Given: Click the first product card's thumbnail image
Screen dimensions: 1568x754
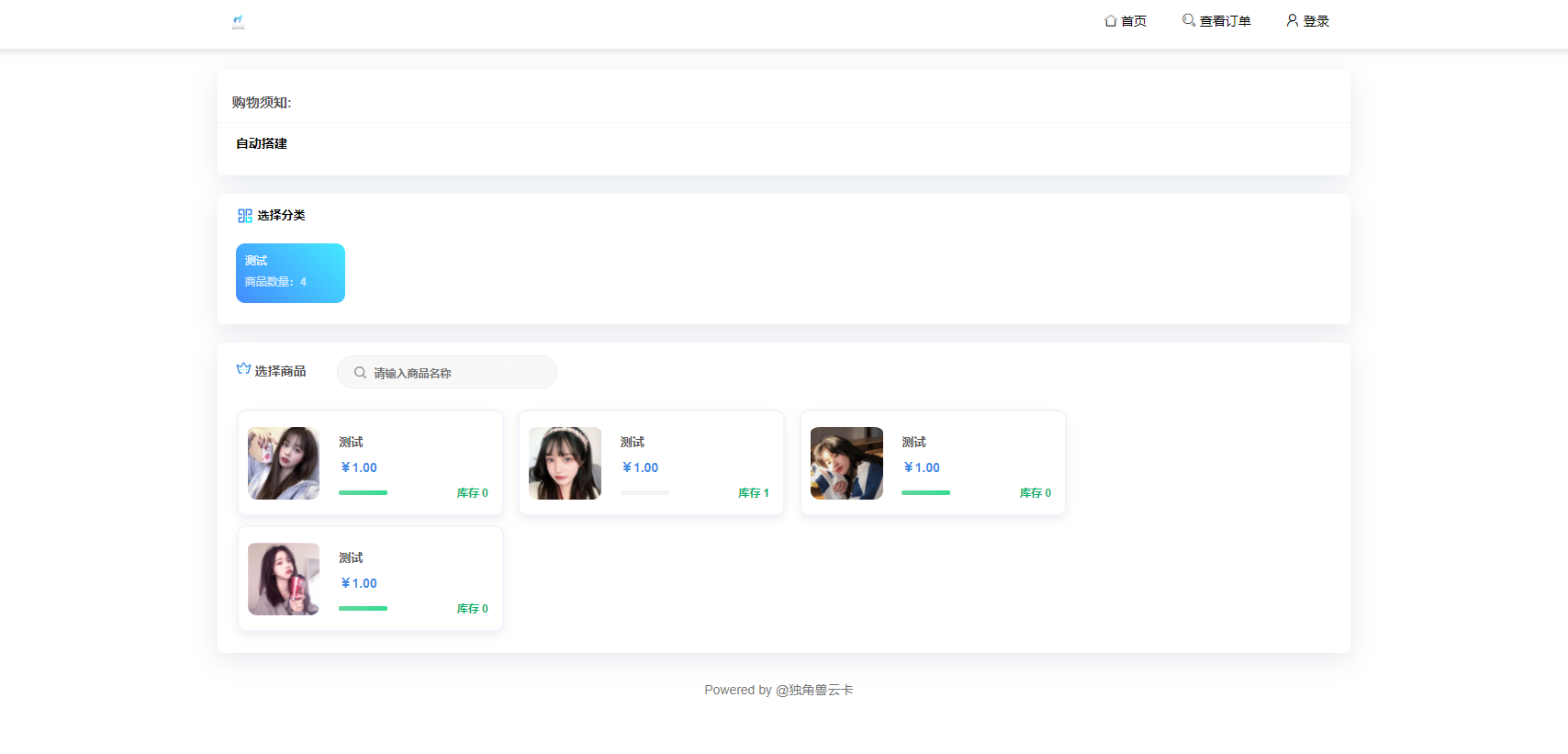Looking at the screenshot, I should [284, 463].
